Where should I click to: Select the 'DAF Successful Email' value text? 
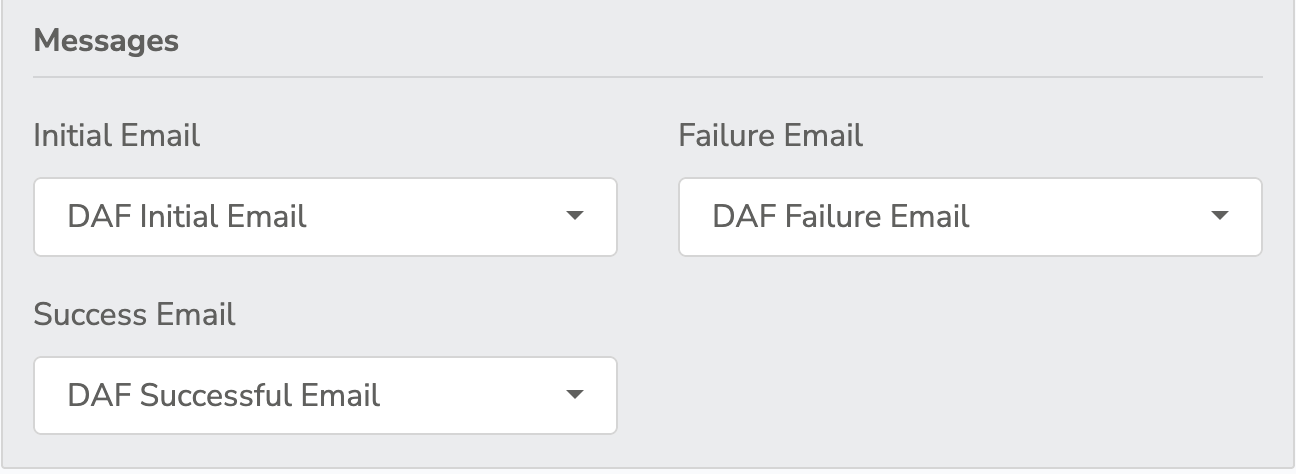pyautogui.click(x=224, y=395)
